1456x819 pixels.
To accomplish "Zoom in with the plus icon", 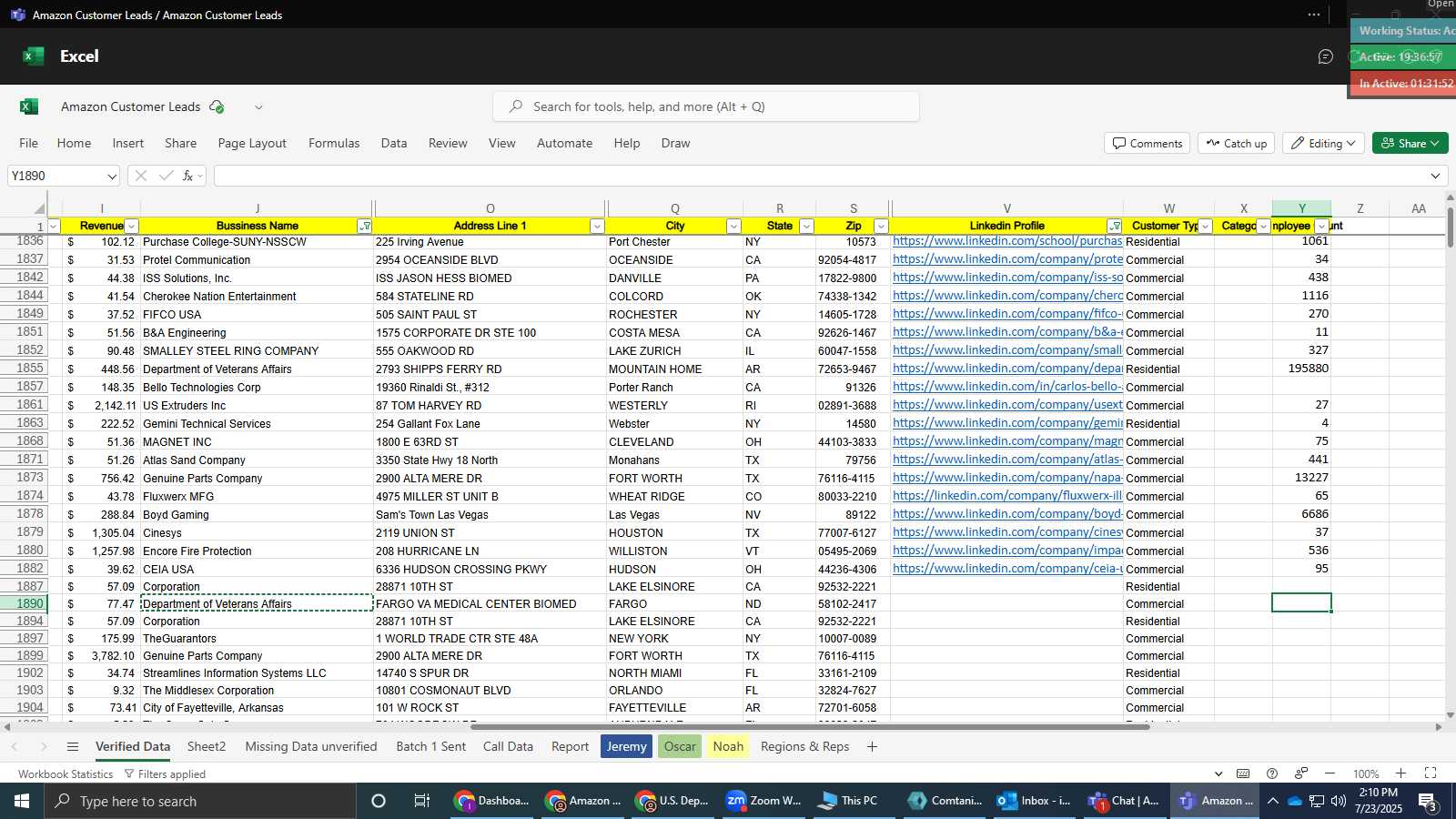I will click(1400, 773).
